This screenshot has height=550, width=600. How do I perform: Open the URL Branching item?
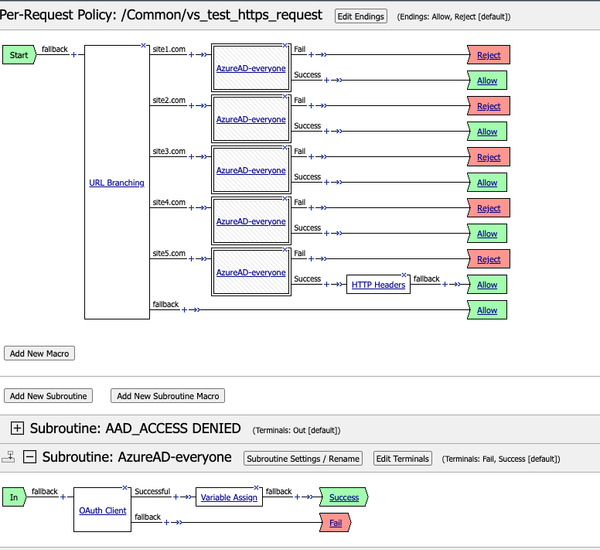116,183
